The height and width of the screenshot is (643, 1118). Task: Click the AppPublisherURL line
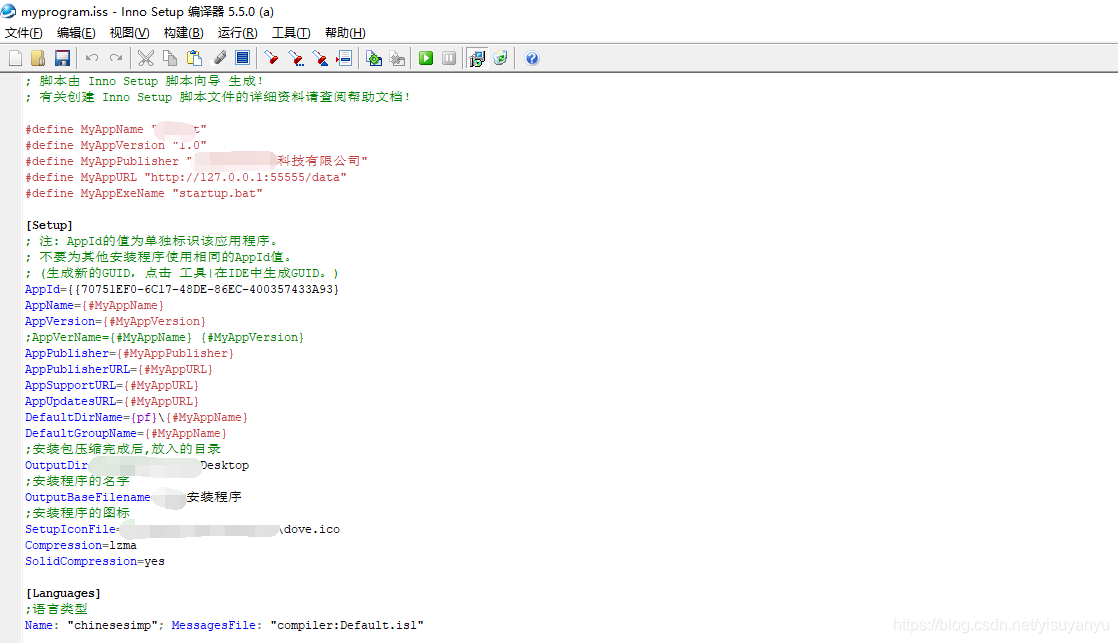pos(118,369)
